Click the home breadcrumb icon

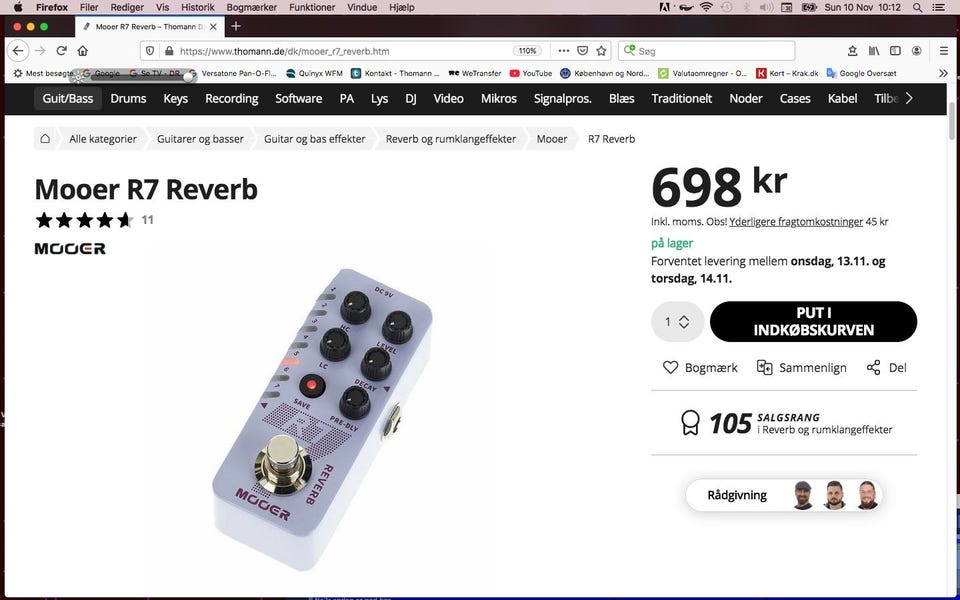point(45,138)
